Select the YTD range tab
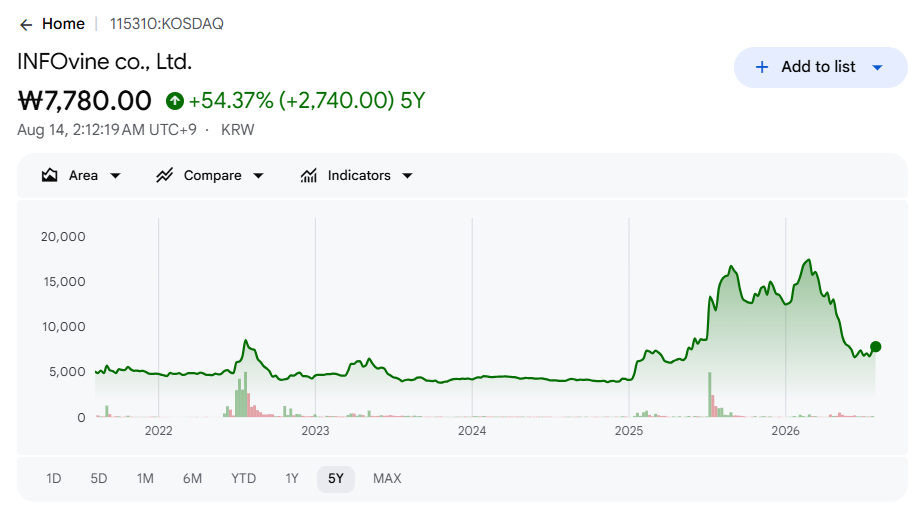Viewport: 912px width, 509px height. (x=243, y=479)
